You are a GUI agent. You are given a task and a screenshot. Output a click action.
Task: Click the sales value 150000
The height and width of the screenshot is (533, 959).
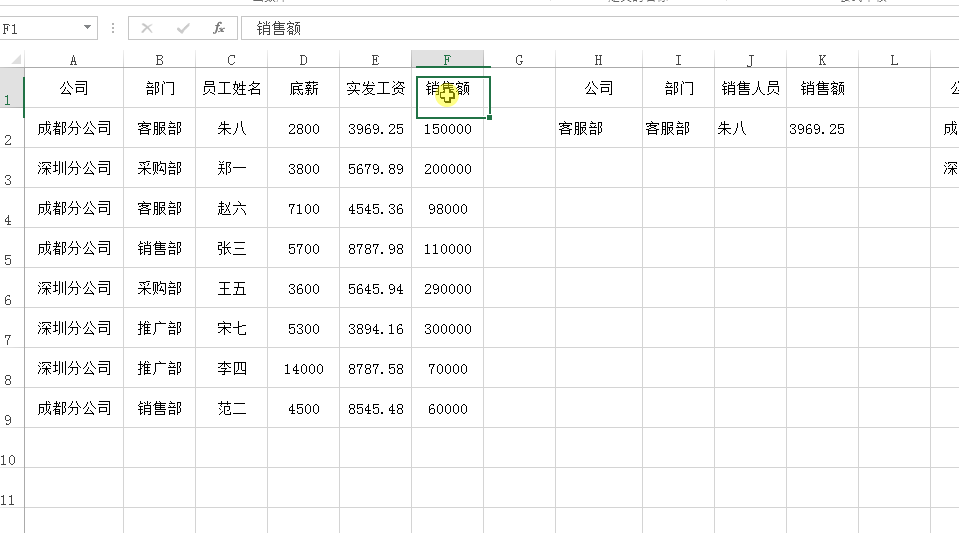(x=448, y=129)
